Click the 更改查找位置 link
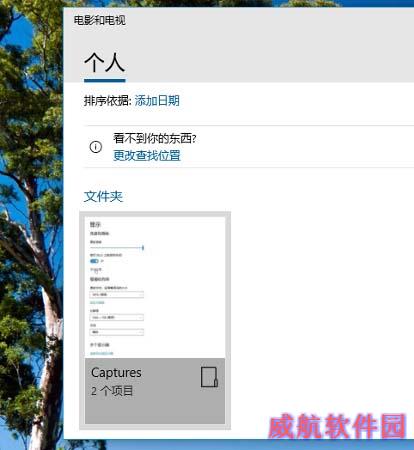This screenshot has width=414, height=450. pyautogui.click(x=147, y=155)
